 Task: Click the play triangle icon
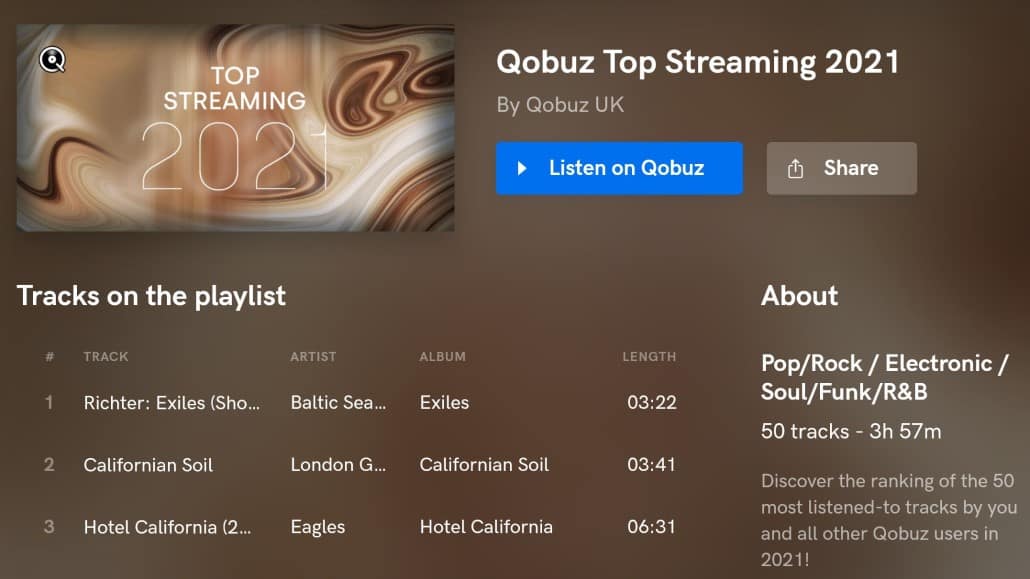pyautogui.click(x=522, y=168)
